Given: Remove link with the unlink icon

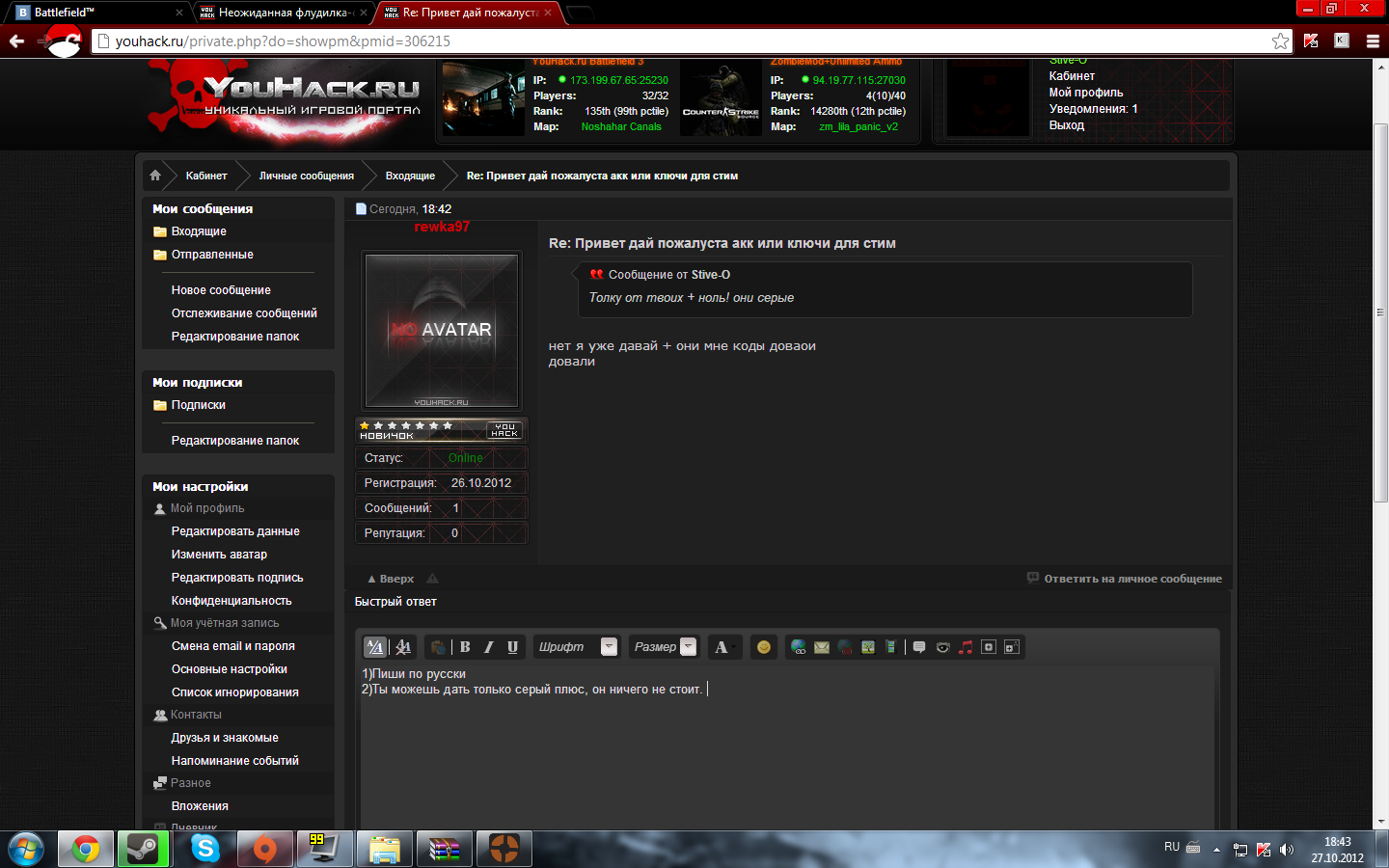Looking at the screenshot, I should coord(845,647).
